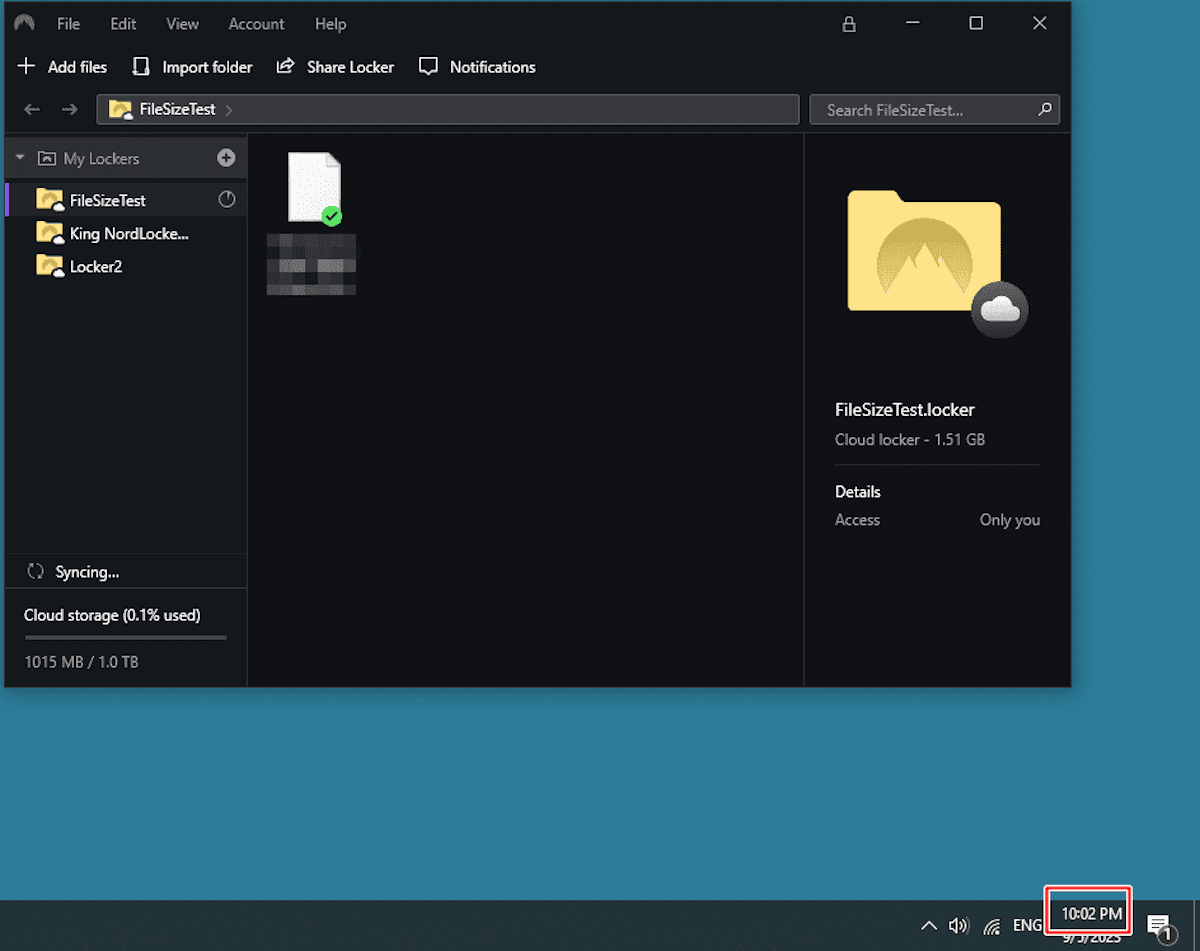Click the Cloud storage usage bar
Viewport: 1200px width, 951px height.
pos(125,637)
